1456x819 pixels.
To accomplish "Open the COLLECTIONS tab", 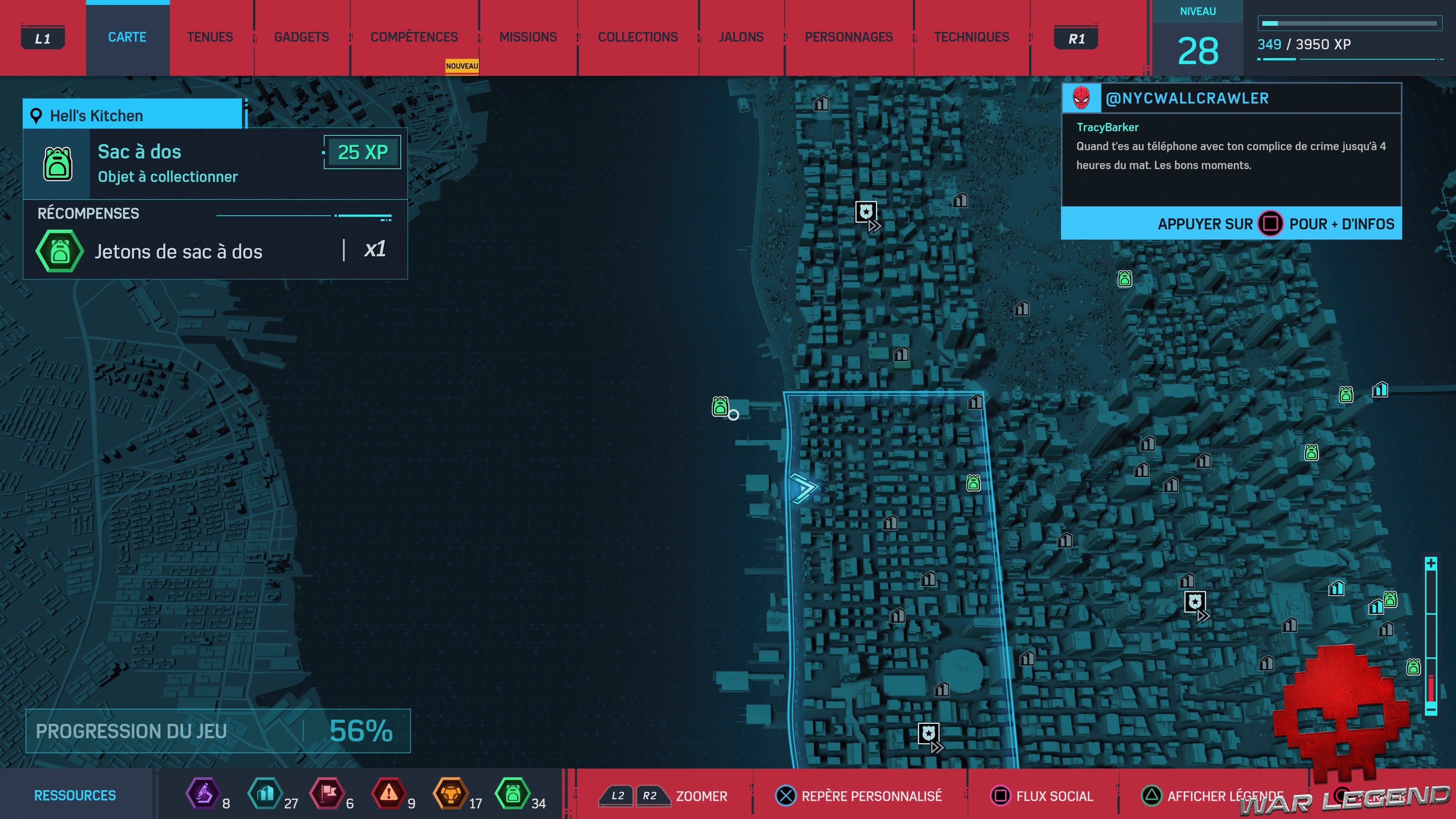I will click(637, 37).
